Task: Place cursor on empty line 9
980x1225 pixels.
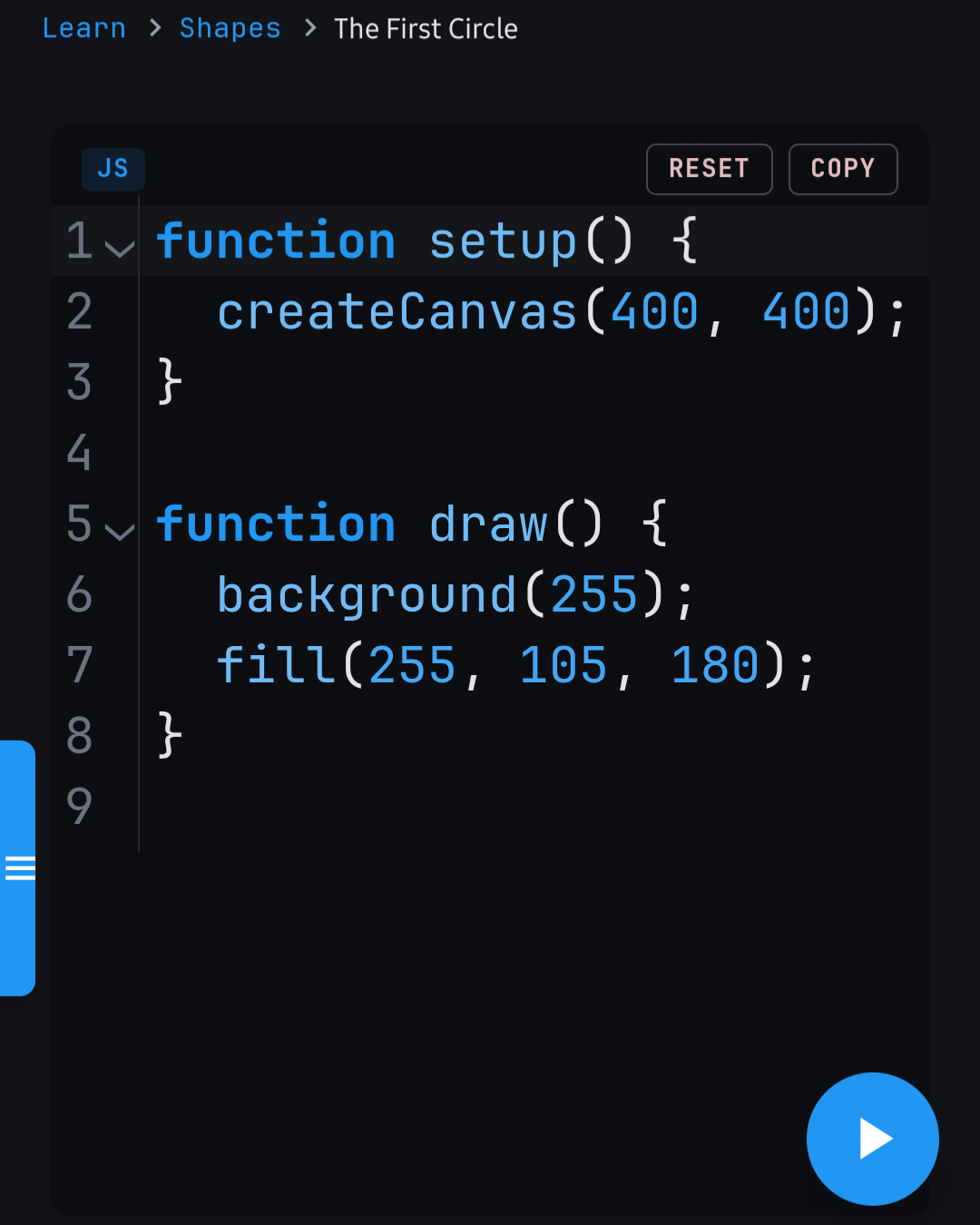Action: [534, 806]
